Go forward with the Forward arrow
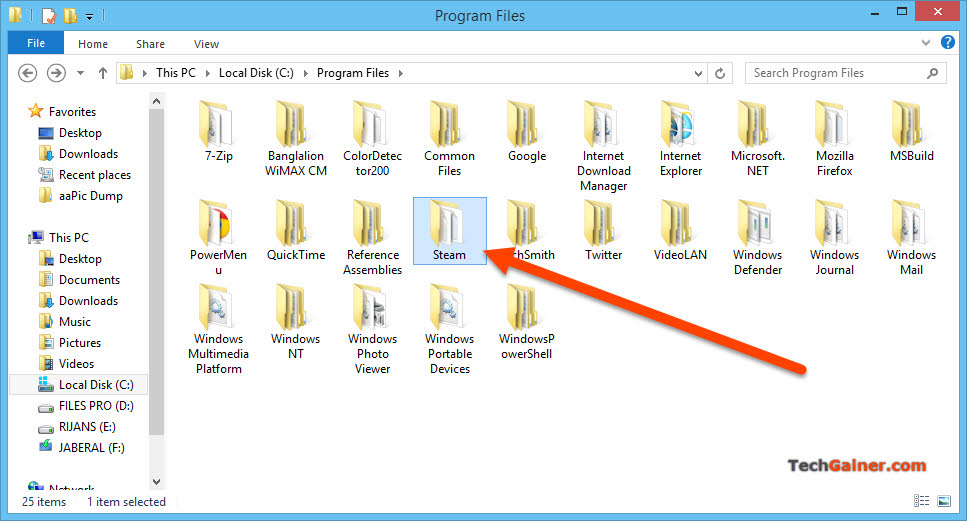967x521 pixels. (x=56, y=73)
